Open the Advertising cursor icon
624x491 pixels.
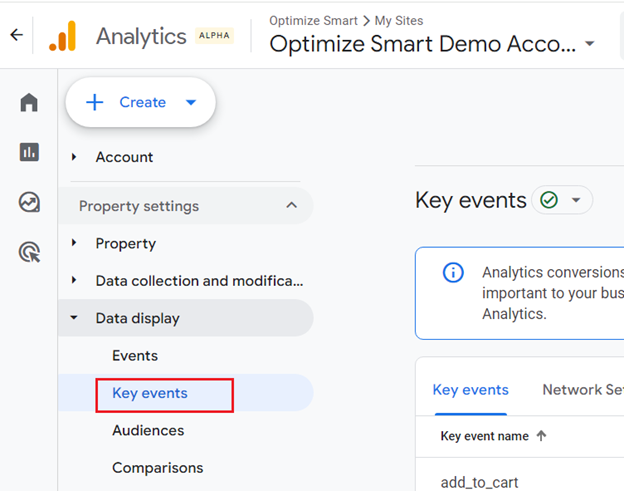coord(29,252)
